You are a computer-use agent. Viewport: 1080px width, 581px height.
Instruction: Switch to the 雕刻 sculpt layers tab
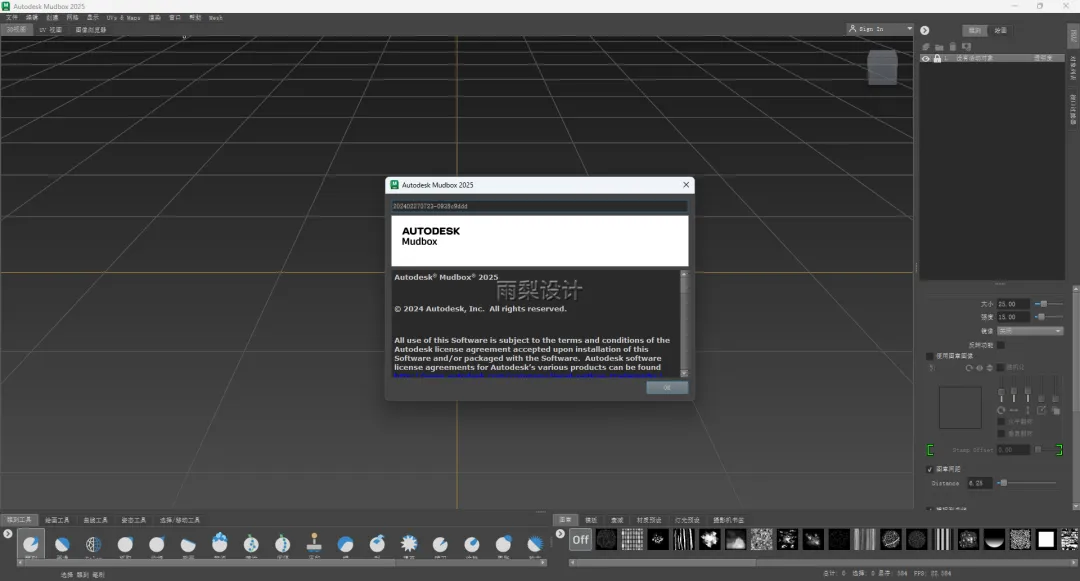click(975, 30)
